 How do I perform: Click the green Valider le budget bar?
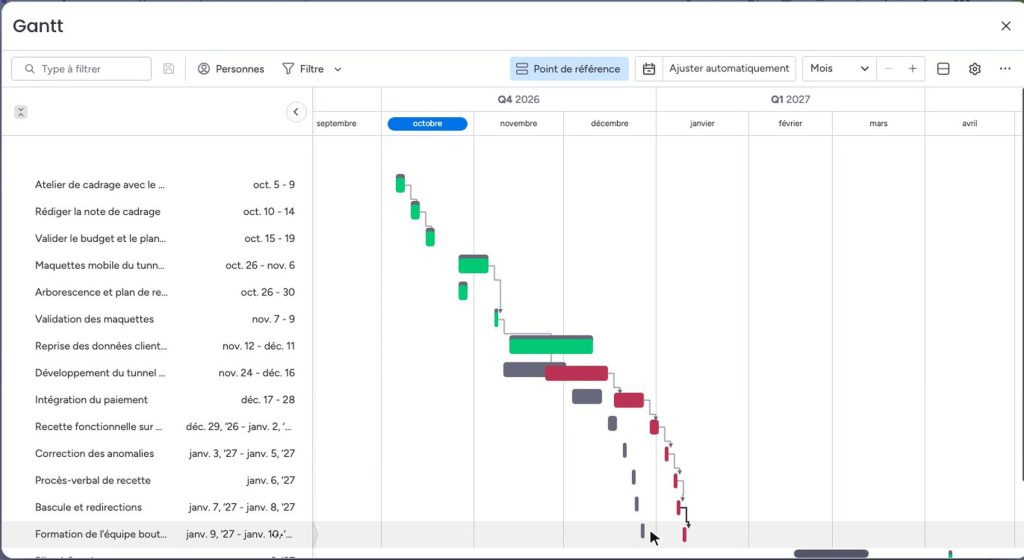[430, 237]
